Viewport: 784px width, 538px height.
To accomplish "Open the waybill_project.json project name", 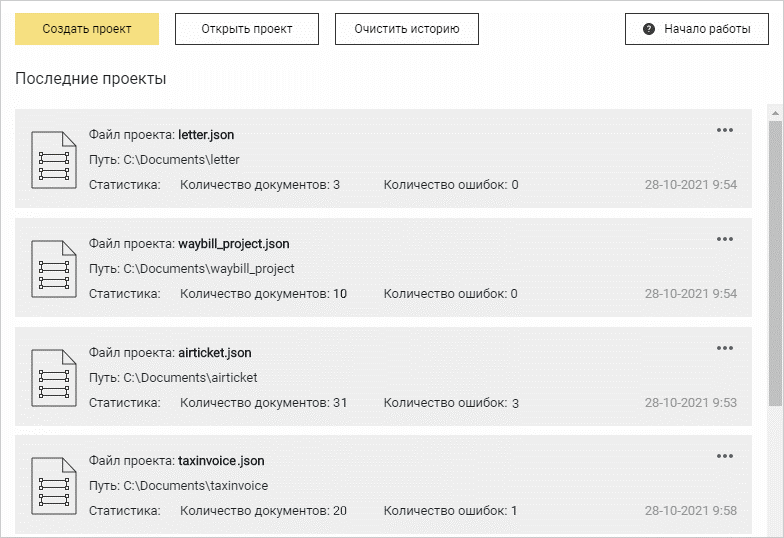I will [x=233, y=243].
